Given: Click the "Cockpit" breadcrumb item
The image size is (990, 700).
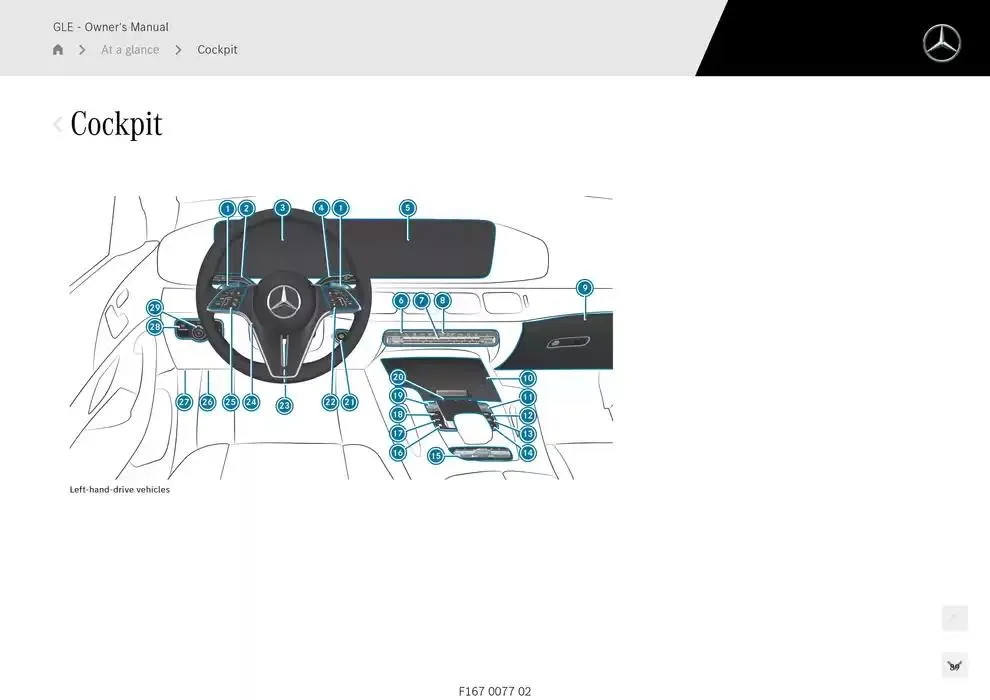Looking at the screenshot, I should [217, 50].
